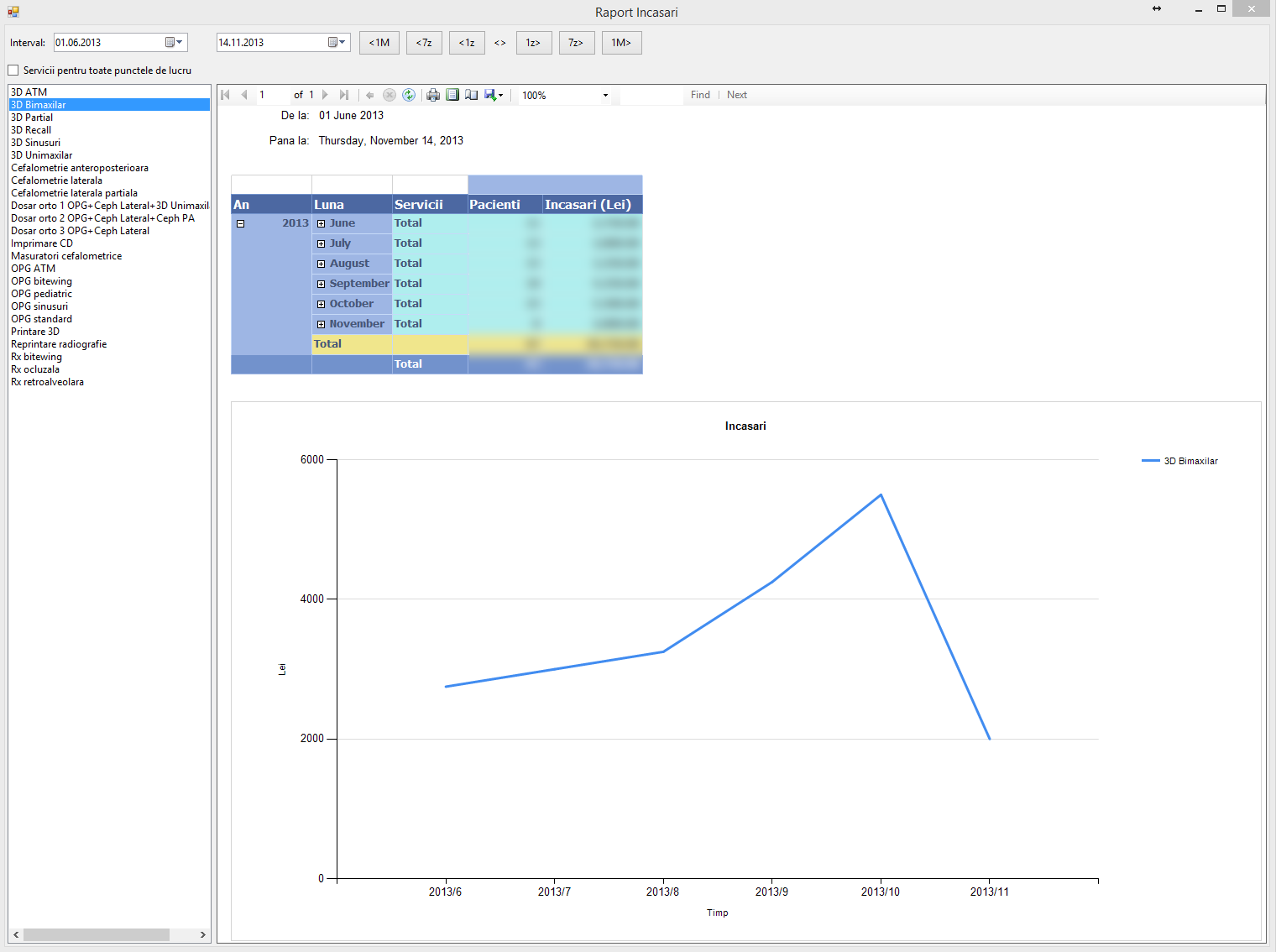Click Next in report toolbar
1276x952 pixels.
pyautogui.click(x=737, y=95)
